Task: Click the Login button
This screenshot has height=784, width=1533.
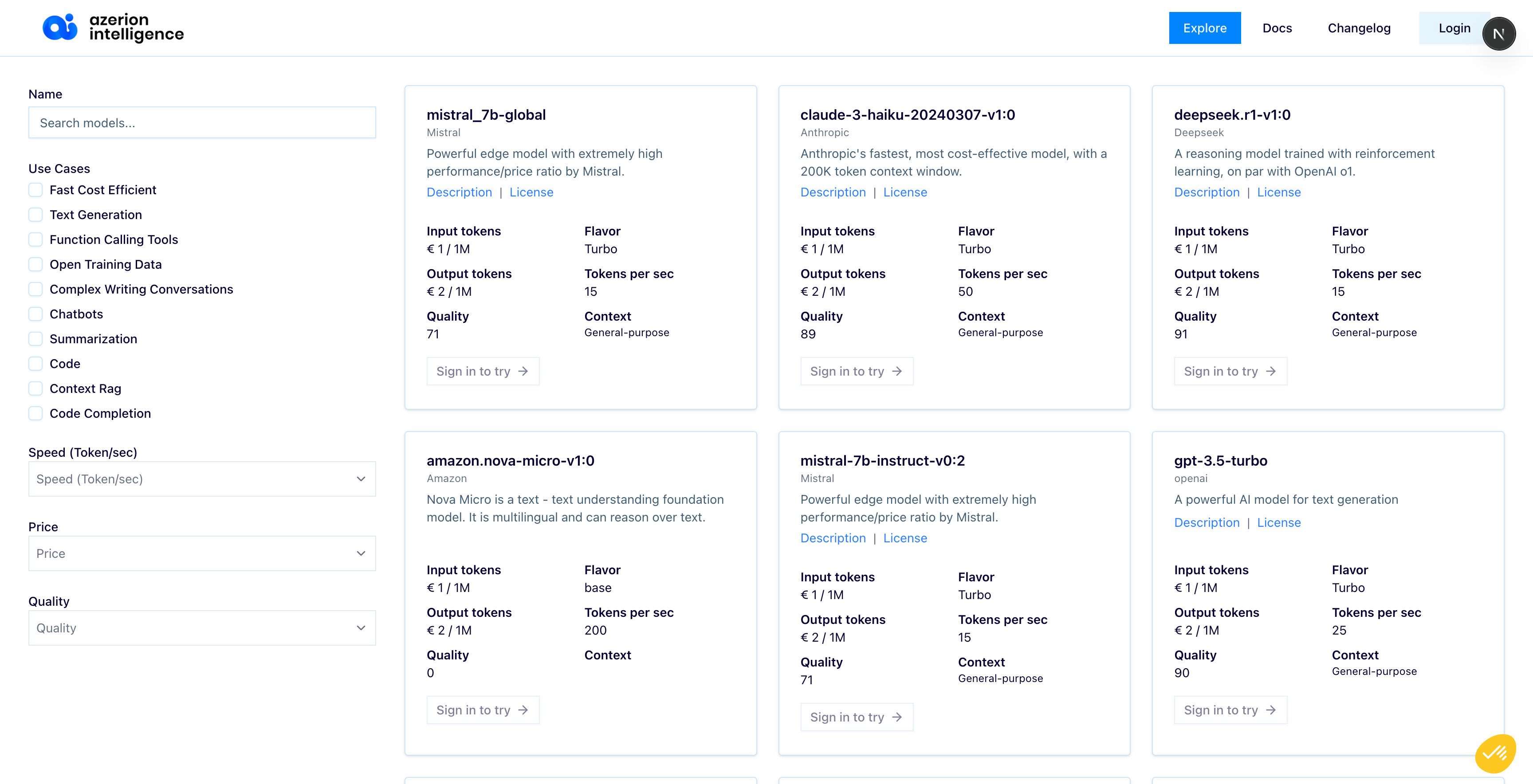Action: tap(1454, 28)
